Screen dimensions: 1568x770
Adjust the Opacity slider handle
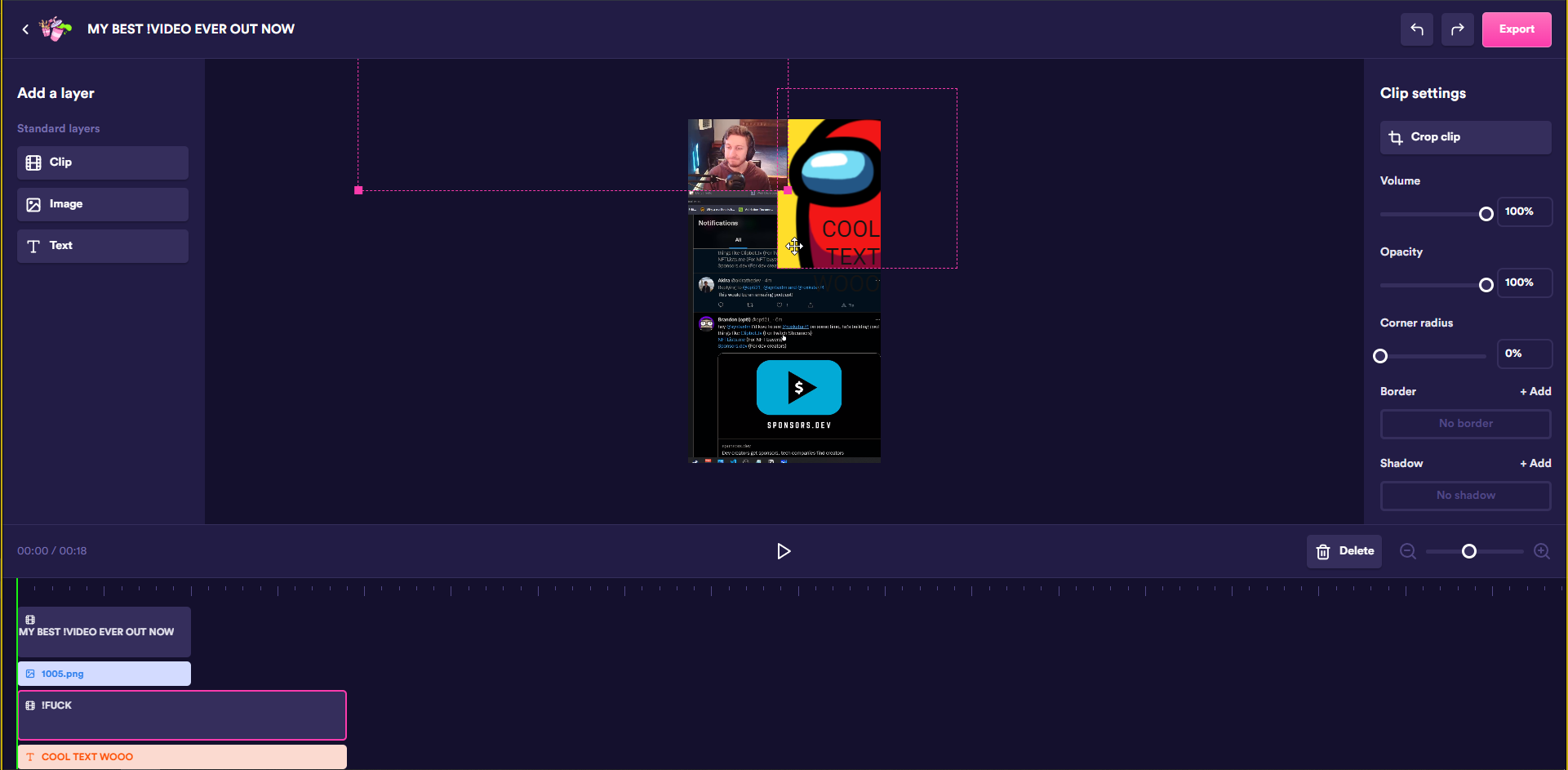(x=1486, y=285)
